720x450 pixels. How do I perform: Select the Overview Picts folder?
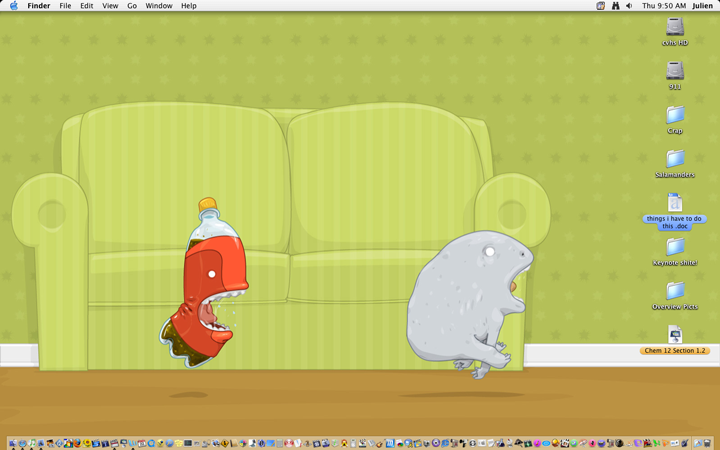pyautogui.click(x=675, y=296)
